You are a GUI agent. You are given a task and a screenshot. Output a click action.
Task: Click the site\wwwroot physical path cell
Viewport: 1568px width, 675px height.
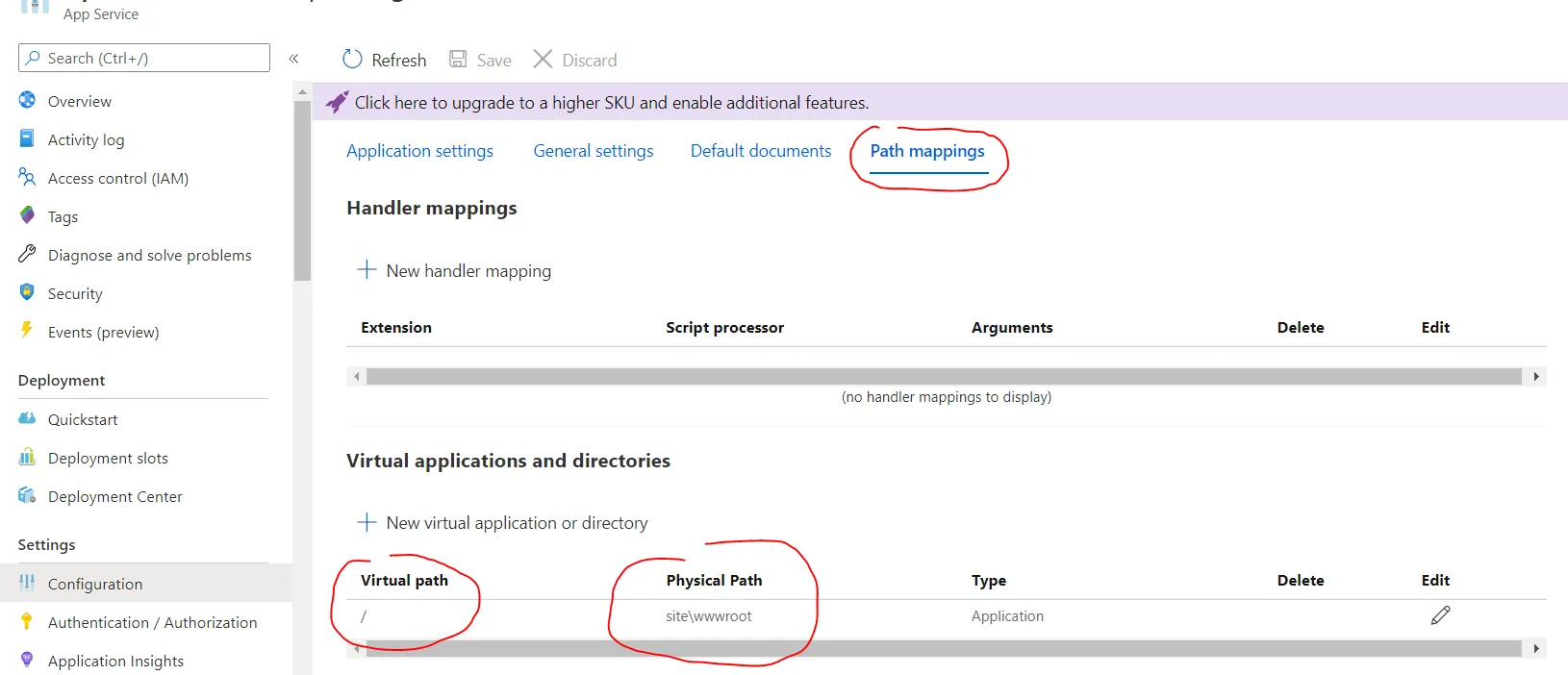709,615
